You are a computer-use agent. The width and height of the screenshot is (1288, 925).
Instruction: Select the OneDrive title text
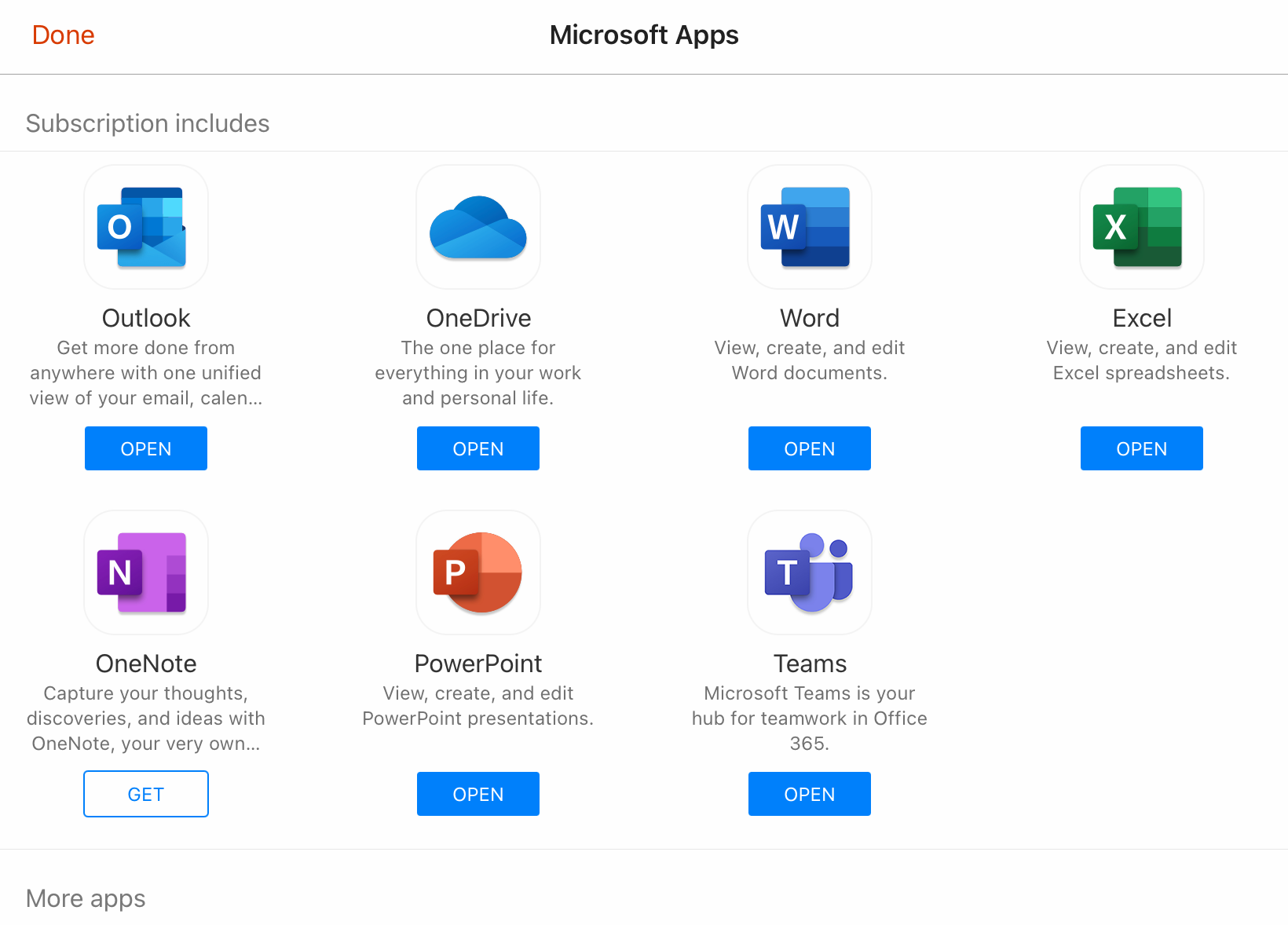pos(478,318)
